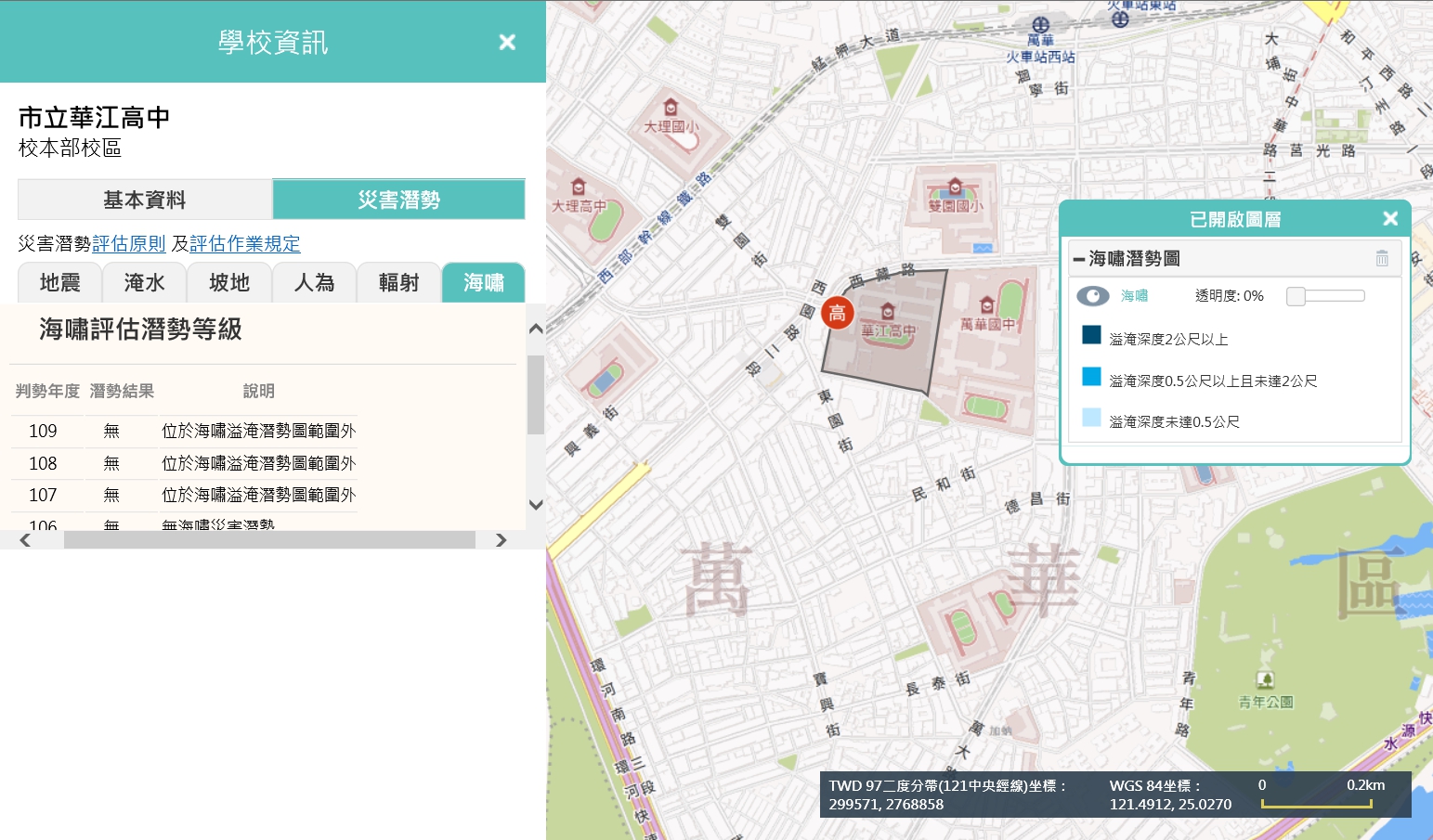The image size is (1433, 840).
Task: Click the 說明 column header
Action: coord(259,392)
